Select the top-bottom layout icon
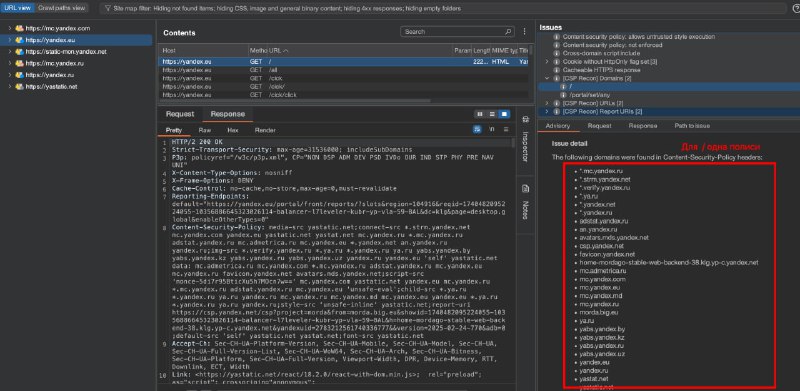The width and height of the screenshot is (800, 391). (x=492, y=114)
